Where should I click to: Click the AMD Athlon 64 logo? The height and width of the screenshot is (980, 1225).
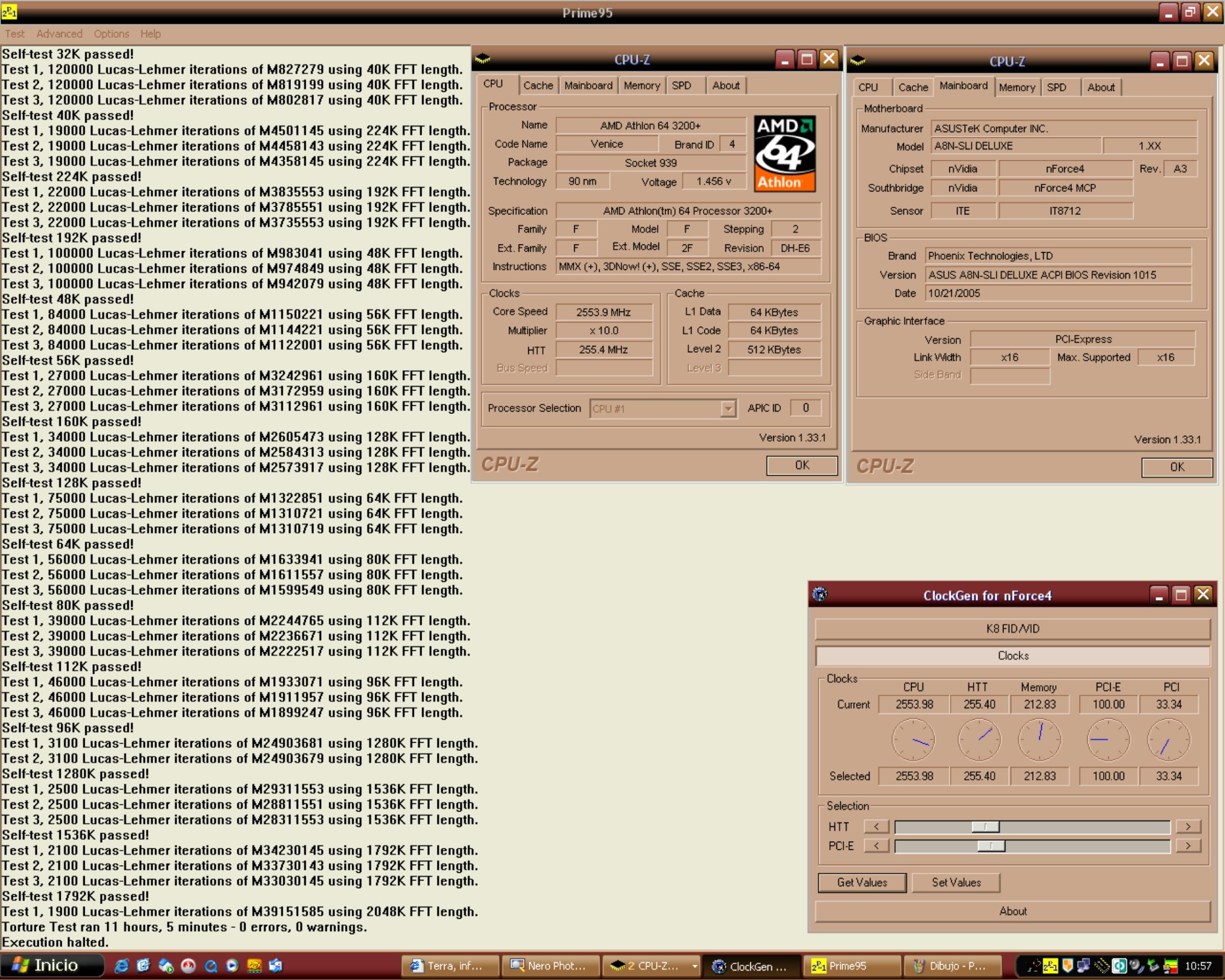[x=785, y=154]
